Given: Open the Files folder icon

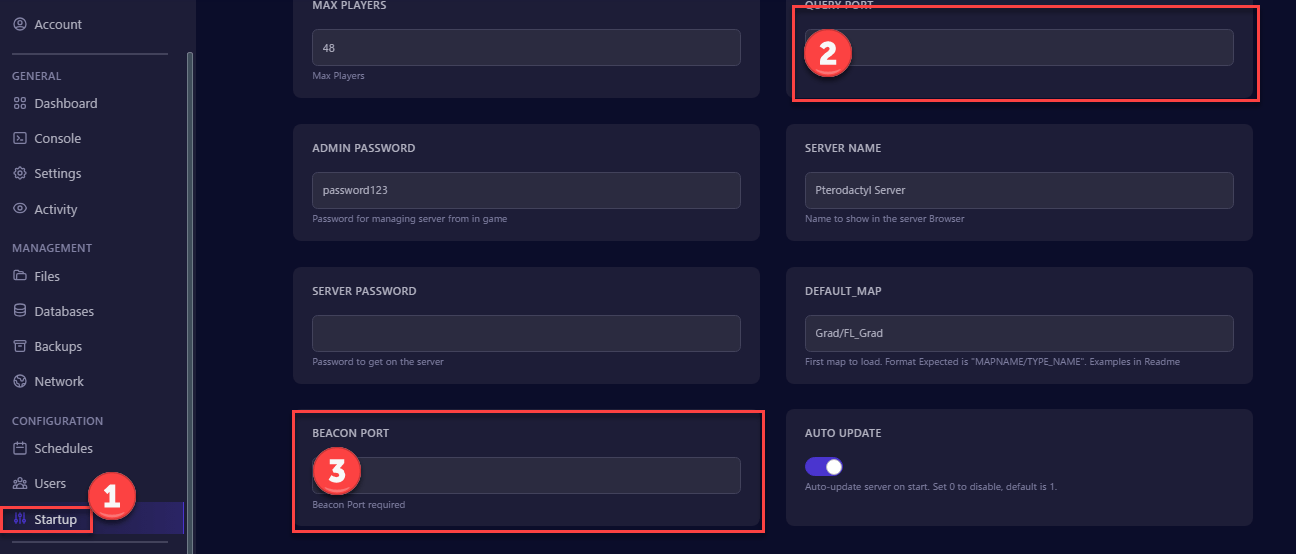Looking at the screenshot, I should (x=20, y=276).
